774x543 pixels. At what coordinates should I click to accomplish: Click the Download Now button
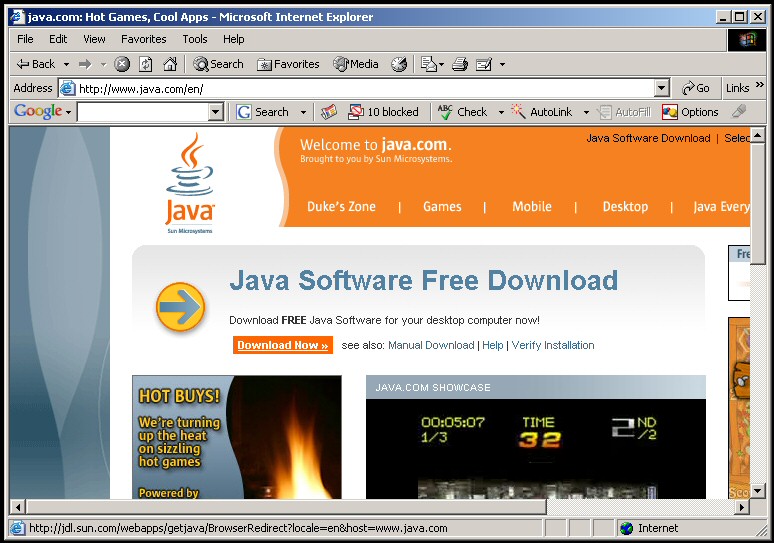tap(283, 345)
